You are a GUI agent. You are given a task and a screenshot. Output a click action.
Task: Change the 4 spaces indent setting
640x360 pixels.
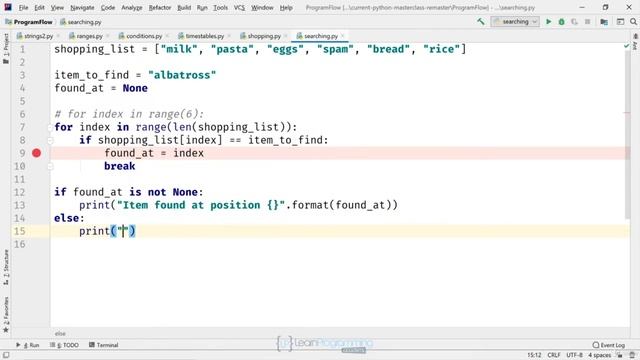[599, 355]
